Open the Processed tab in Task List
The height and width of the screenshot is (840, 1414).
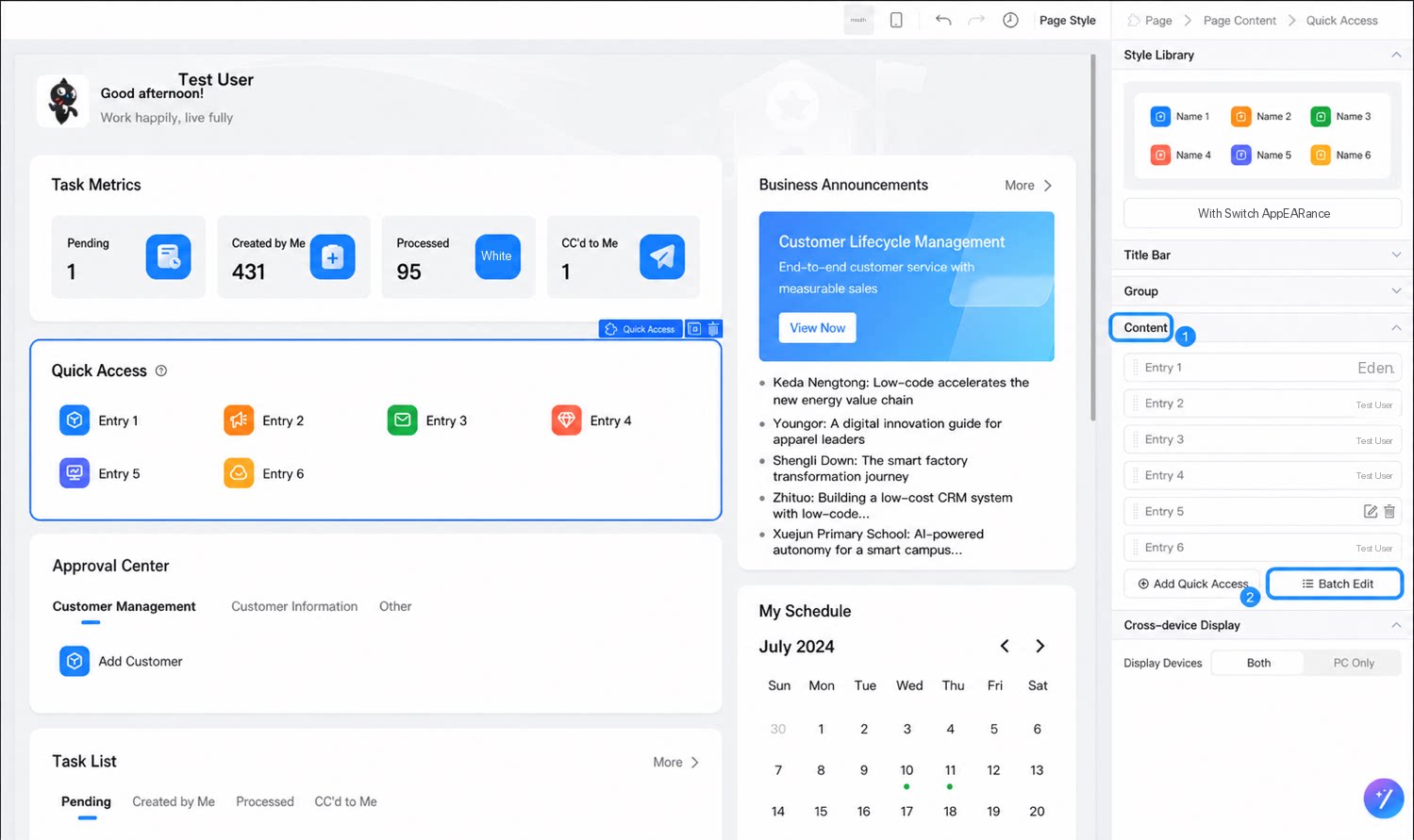[265, 801]
